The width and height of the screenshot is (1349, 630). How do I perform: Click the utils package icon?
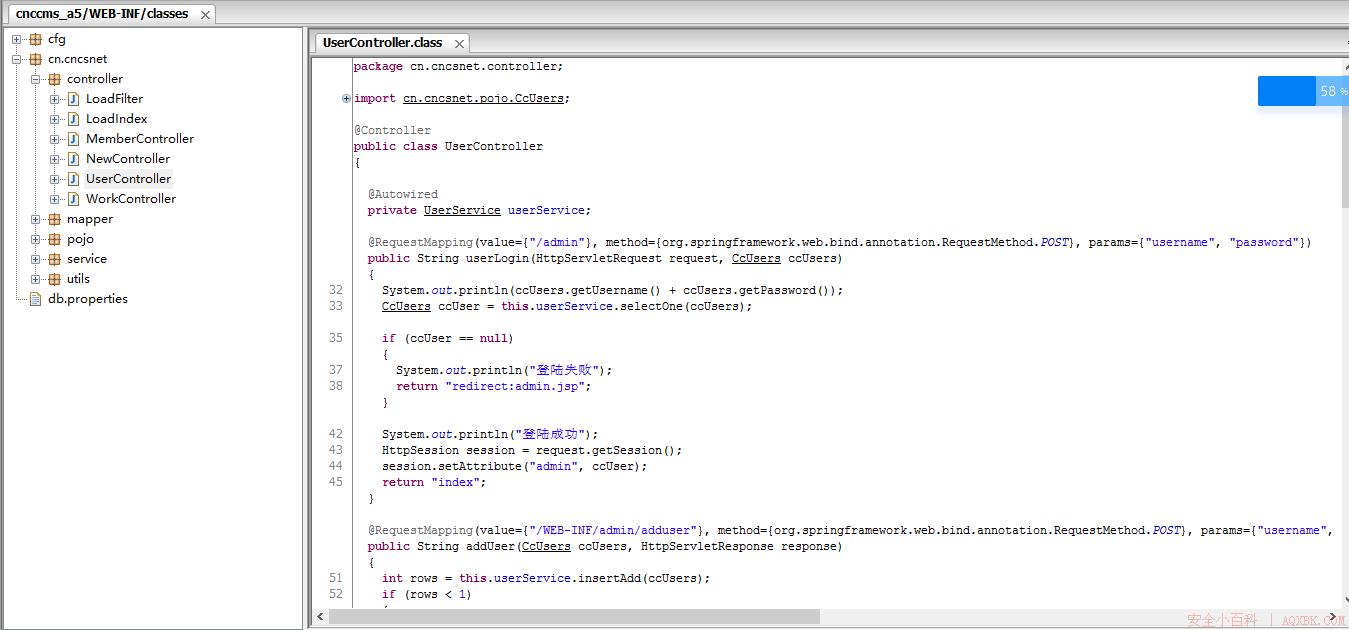click(55, 279)
